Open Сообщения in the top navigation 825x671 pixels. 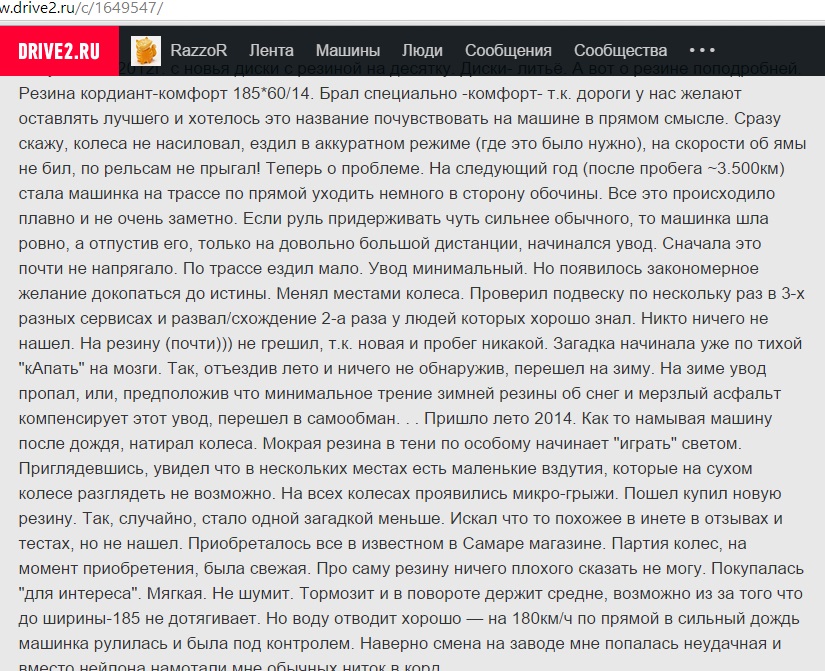coord(508,50)
